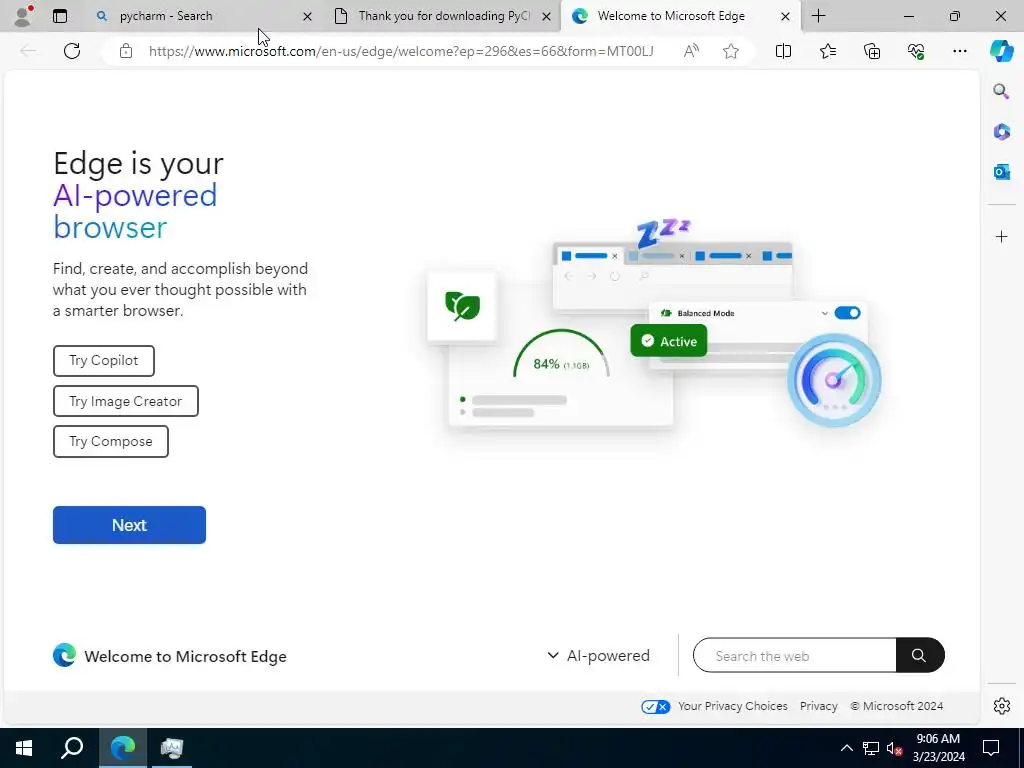Image resolution: width=1024 pixels, height=768 pixels.
Task: Click the Try Copilot button
Action: pos(104,360)
